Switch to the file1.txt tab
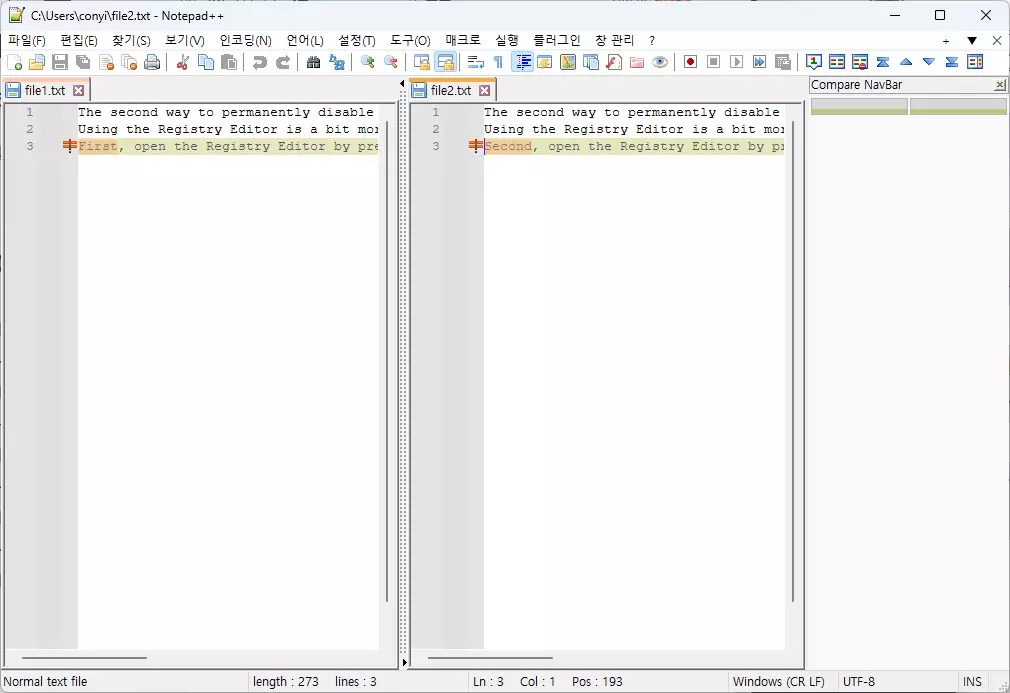 44,90
